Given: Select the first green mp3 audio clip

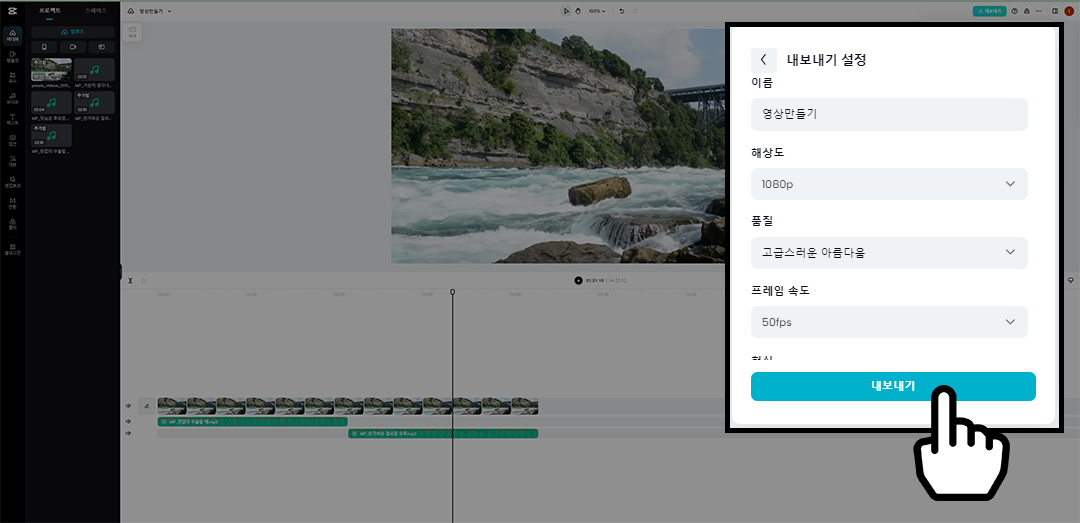Looking at the screenshot, I should (252, 421).
